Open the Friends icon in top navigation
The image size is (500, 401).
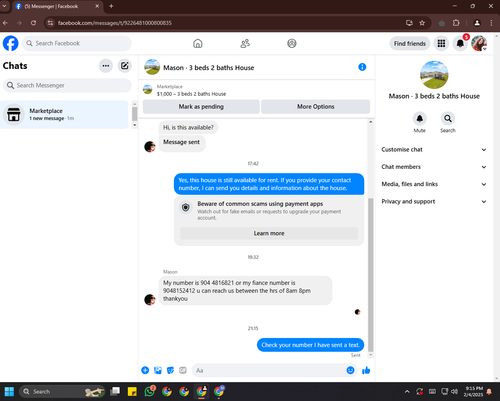click(x=245, y=43)
